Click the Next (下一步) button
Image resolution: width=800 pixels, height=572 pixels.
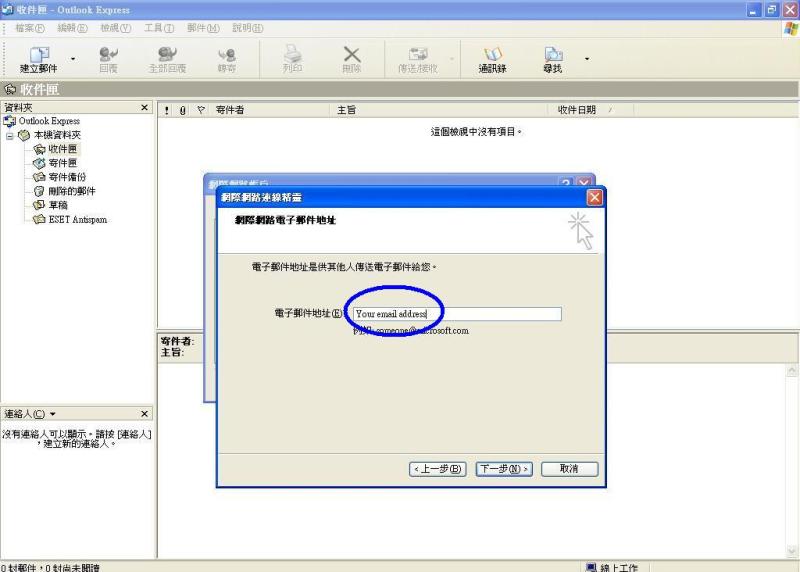(x=504, y=469)
